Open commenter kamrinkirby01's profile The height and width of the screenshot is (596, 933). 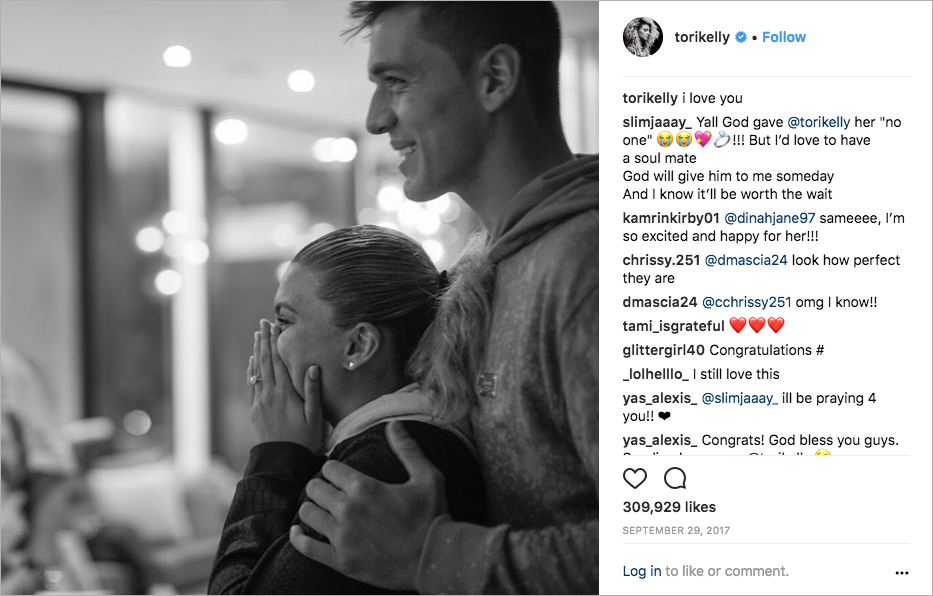point(671,218)
